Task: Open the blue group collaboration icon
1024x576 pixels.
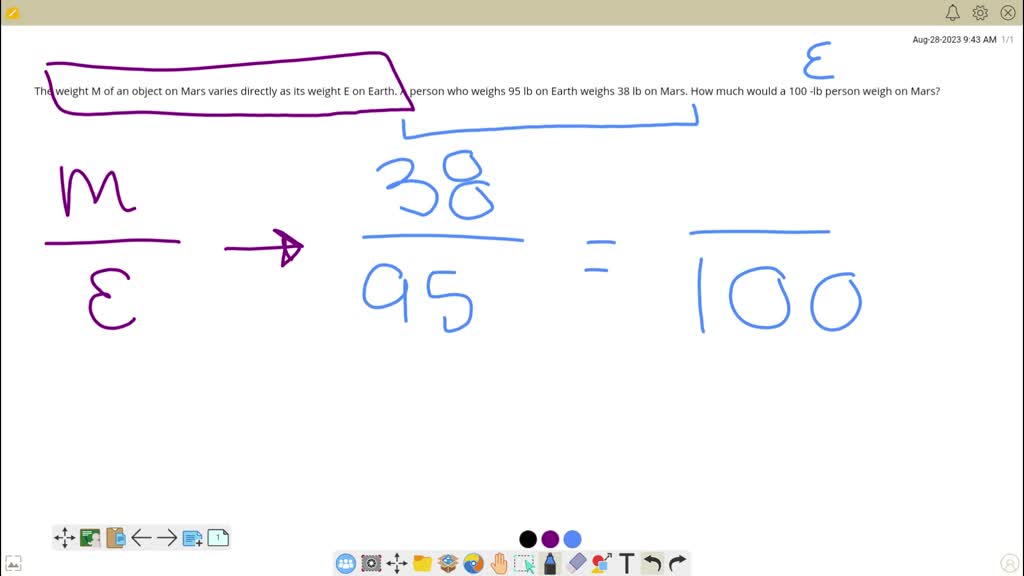Action: pos(345,563)
